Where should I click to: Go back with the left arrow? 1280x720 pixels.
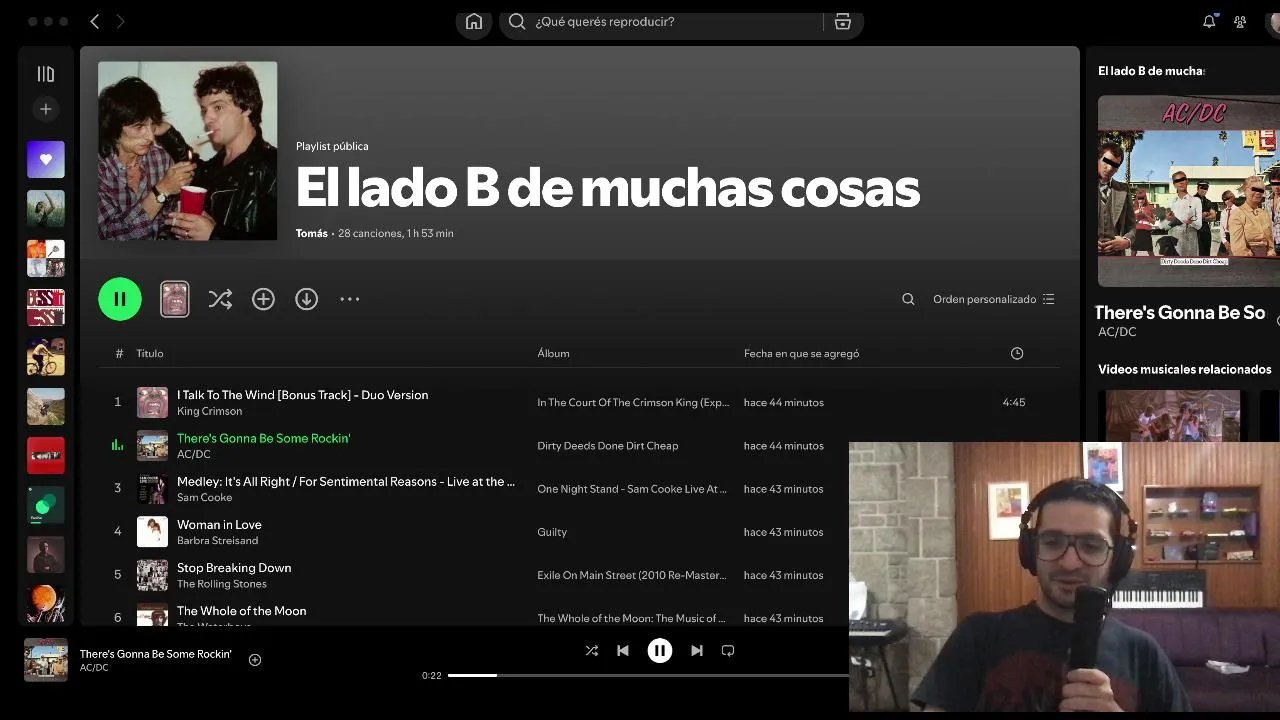pyautogui.click(x=94, y=21)
